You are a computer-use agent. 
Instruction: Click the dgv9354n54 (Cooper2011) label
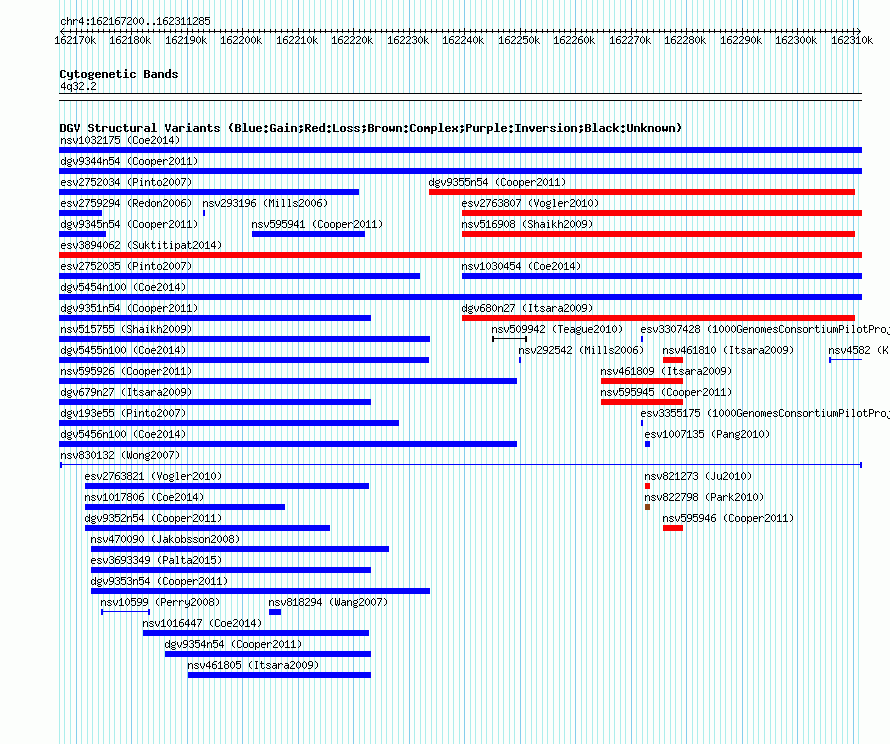233,644
